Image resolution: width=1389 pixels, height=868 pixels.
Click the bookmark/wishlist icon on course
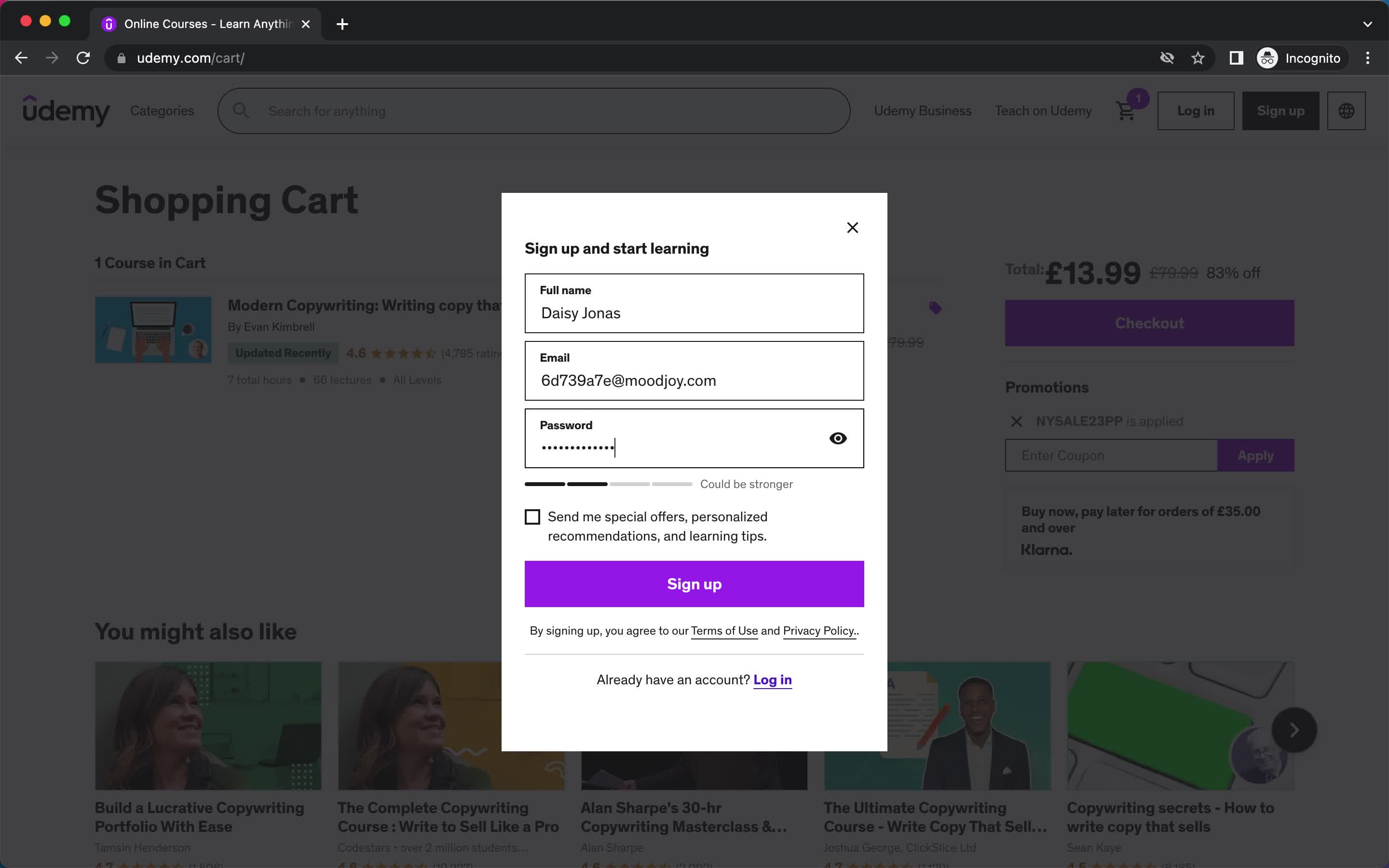click(x=934, y=307)
